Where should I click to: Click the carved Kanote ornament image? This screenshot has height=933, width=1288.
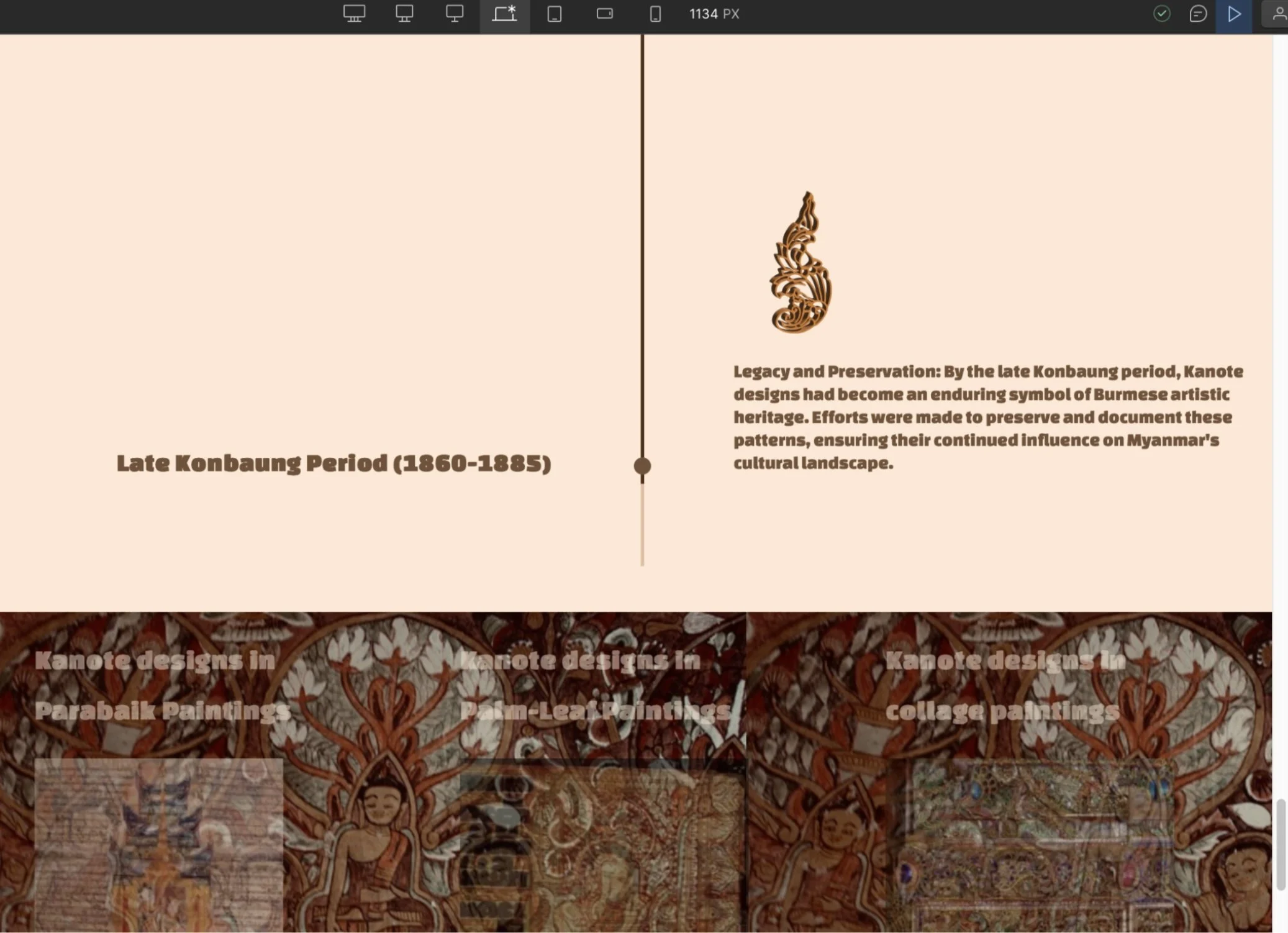click(801, 262)
